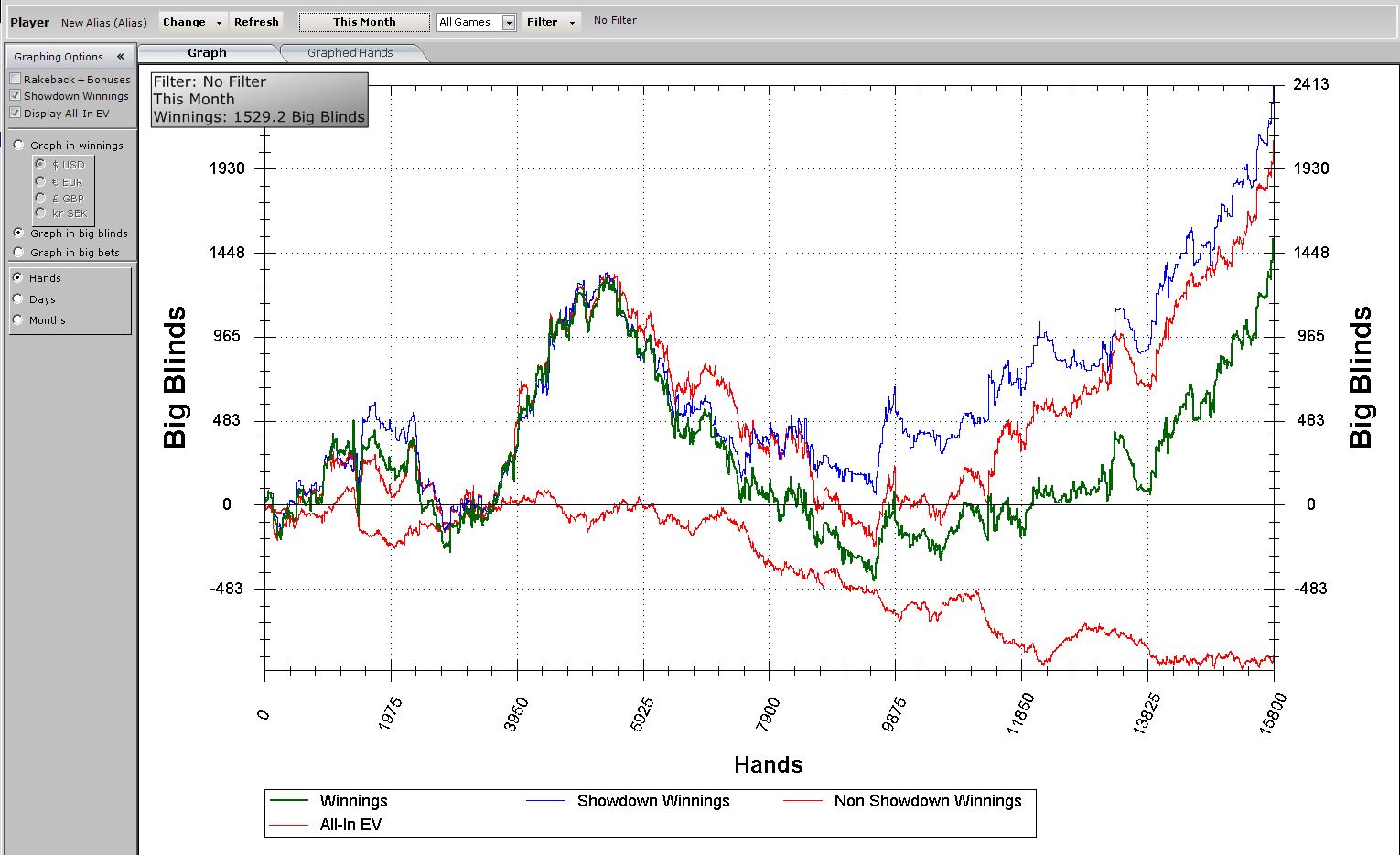Switch the graph x-axis to Months
Viewport: 1400px width, 855px height.
coord(17,320)
